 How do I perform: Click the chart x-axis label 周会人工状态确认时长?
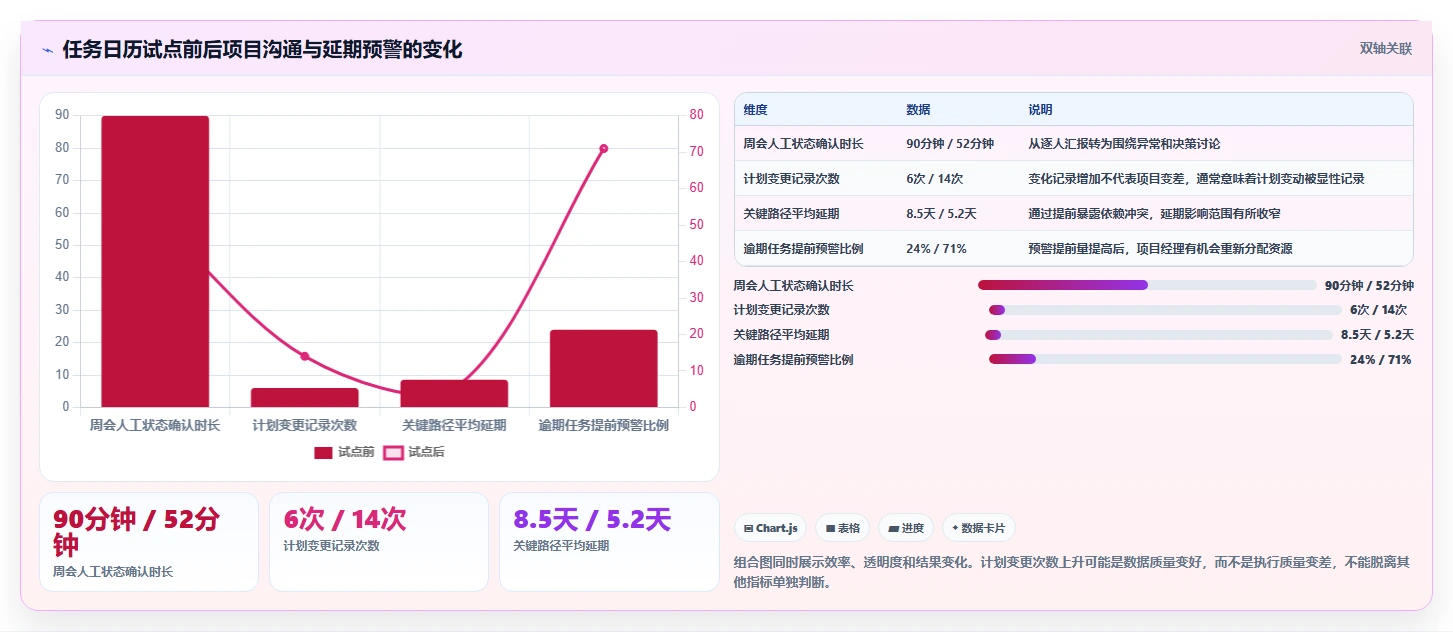[155, 425]
